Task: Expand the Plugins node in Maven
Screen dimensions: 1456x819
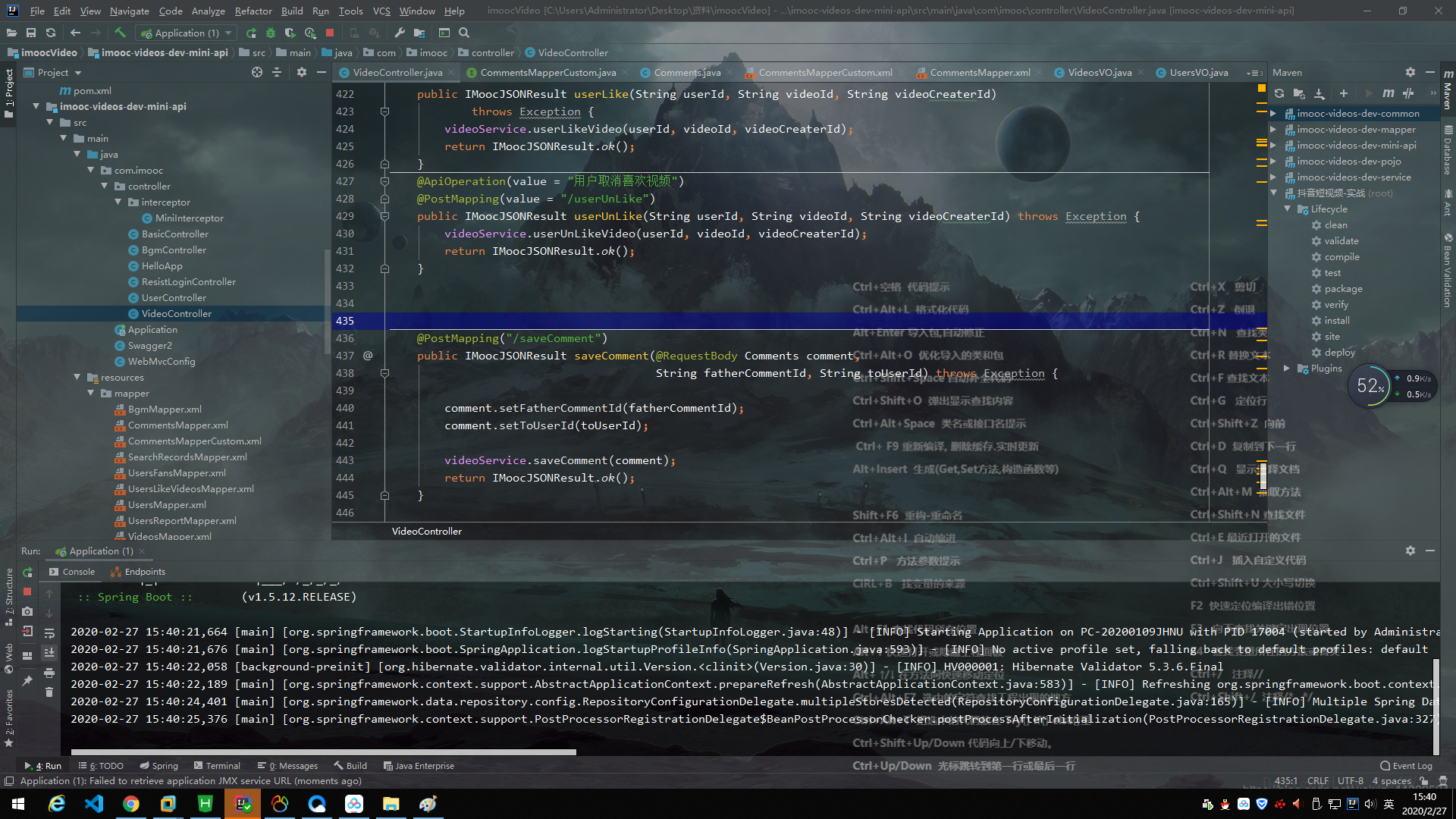Action: click(x=1287, y=368)
